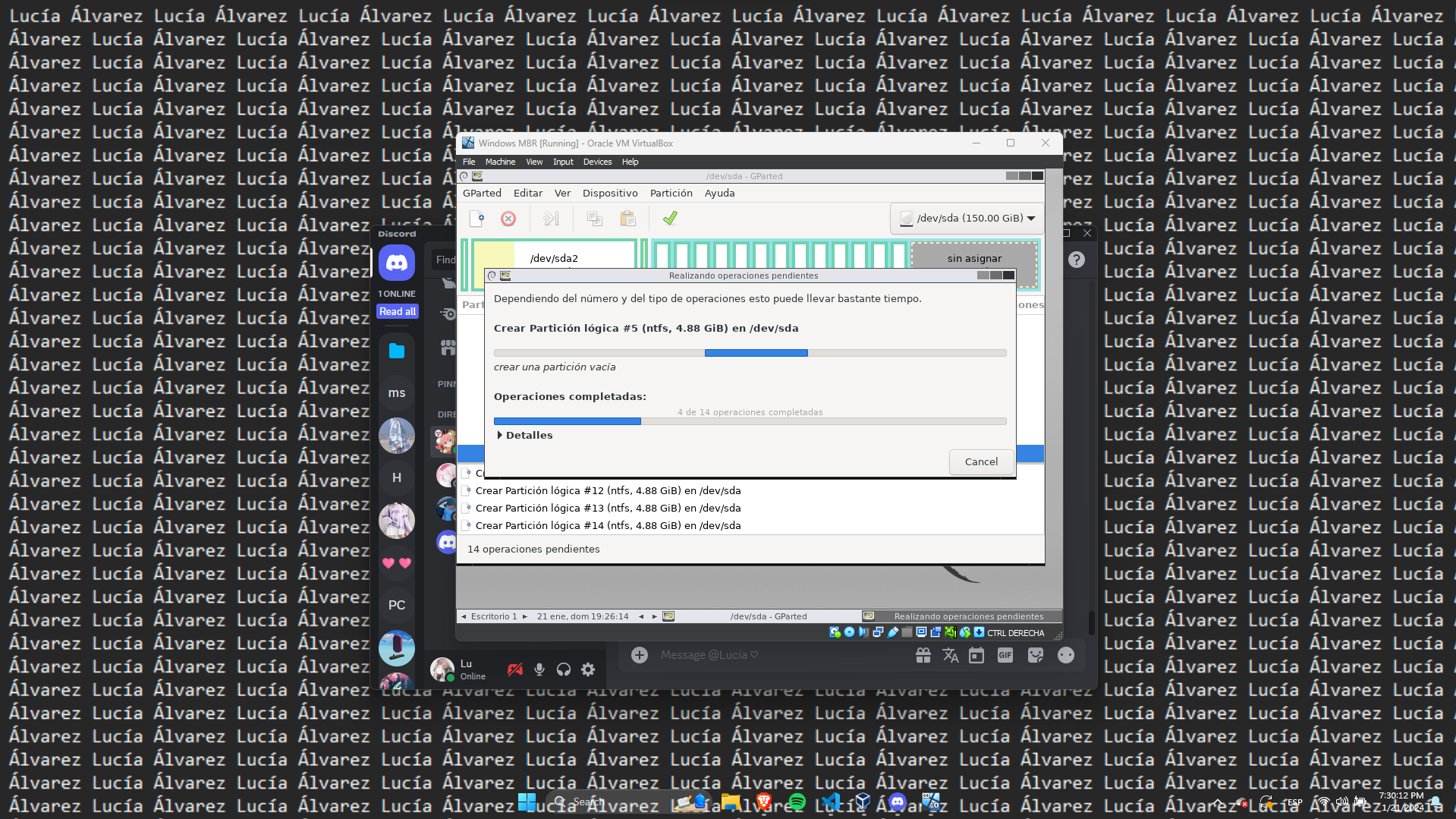Toggle the Discord headphones deafen
The height and width of the screenshot is (819, 1456).
point(564,669)
